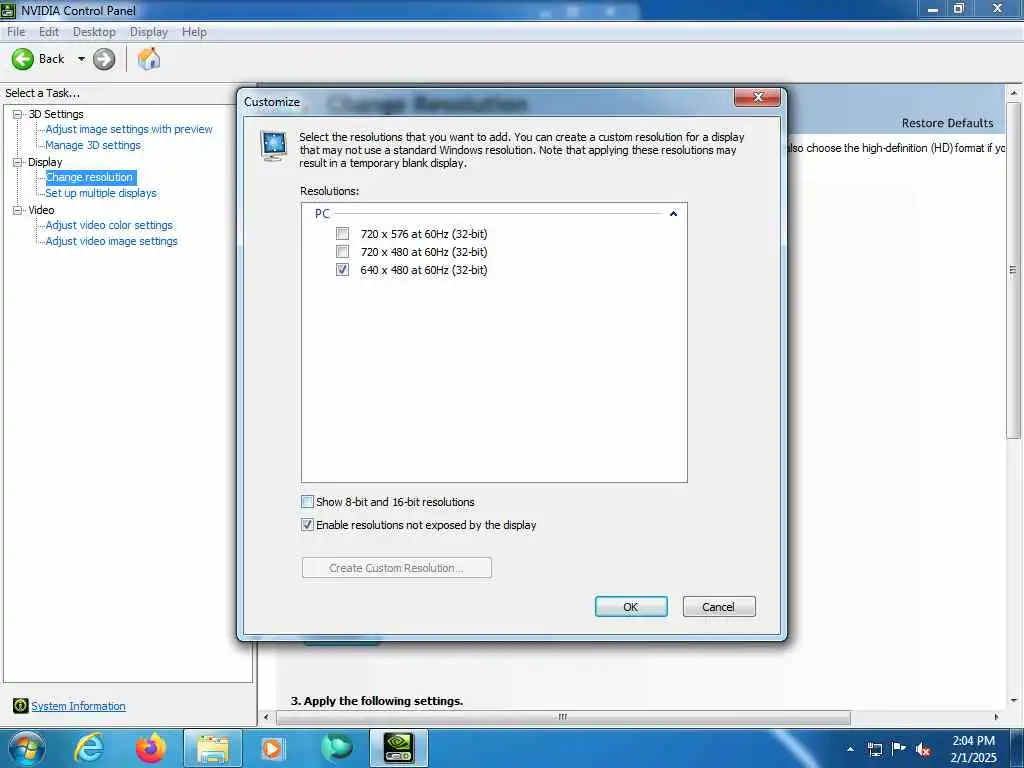
Task: Open the Home icon in toolbar
Action: tap(149, 59)
